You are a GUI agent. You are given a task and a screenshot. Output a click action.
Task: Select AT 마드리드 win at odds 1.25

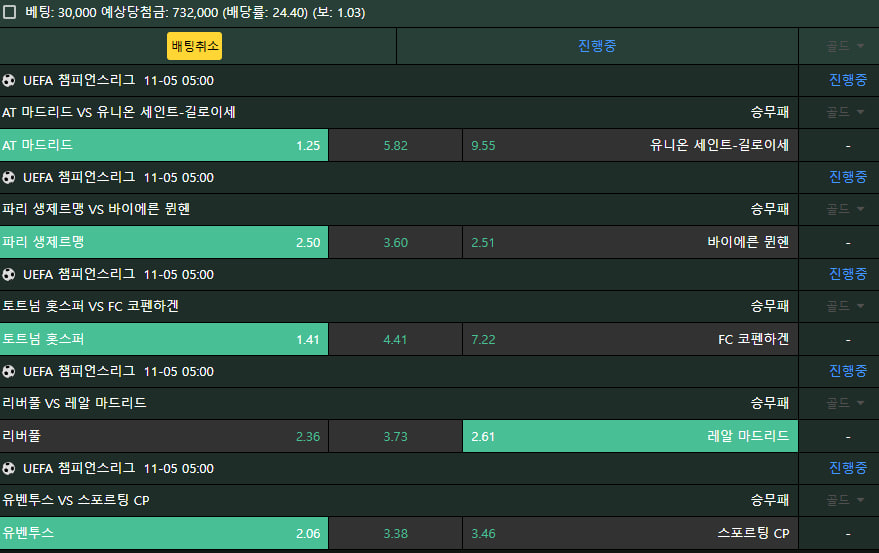pyautogui.click(x=164, y=145)
